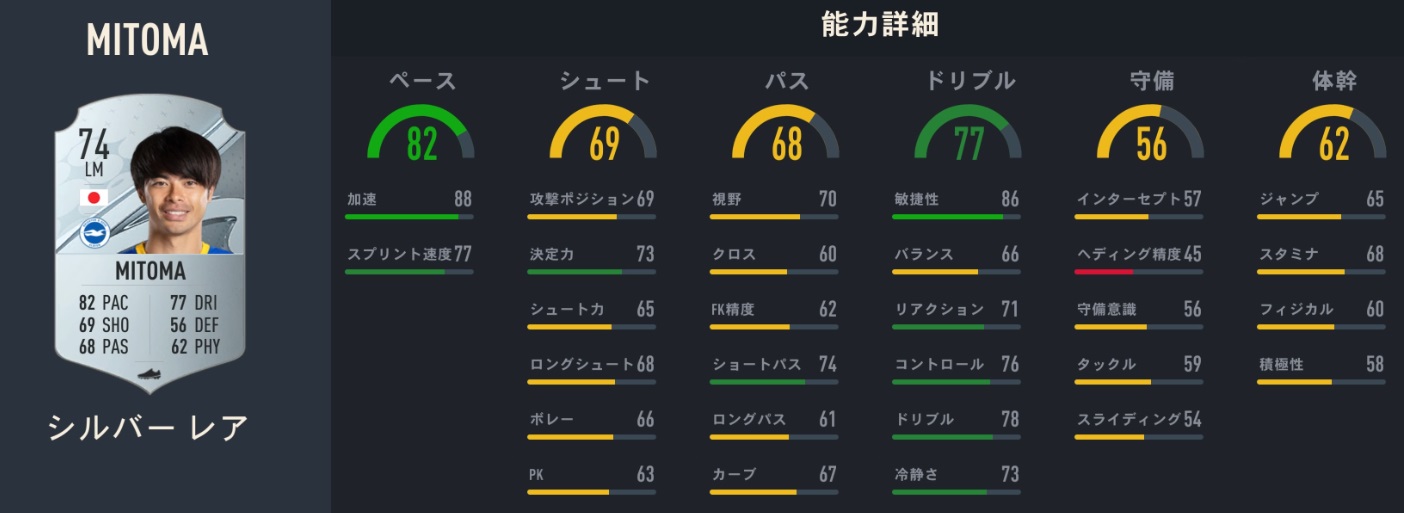
Task: Click the スプリント速度 77 stat row
Action: tap(409, 255)
